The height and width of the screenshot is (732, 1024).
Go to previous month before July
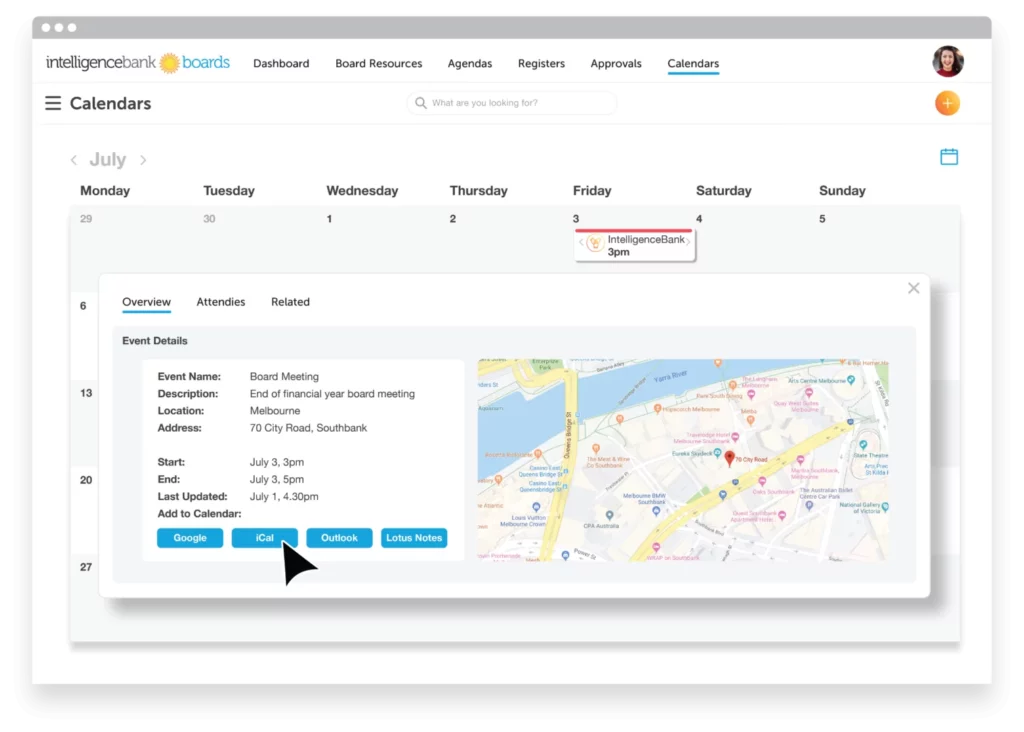[x=73, y=160]
